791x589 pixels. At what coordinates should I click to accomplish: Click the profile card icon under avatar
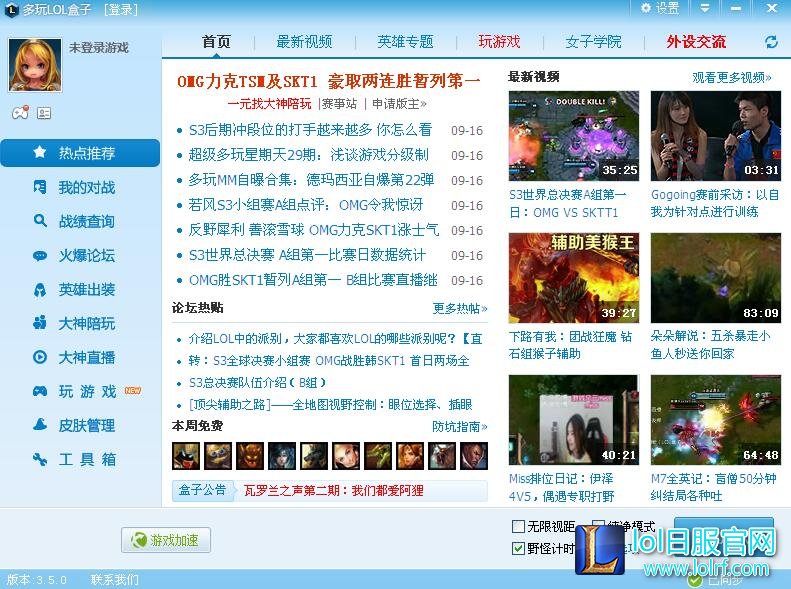coord(44,113)
